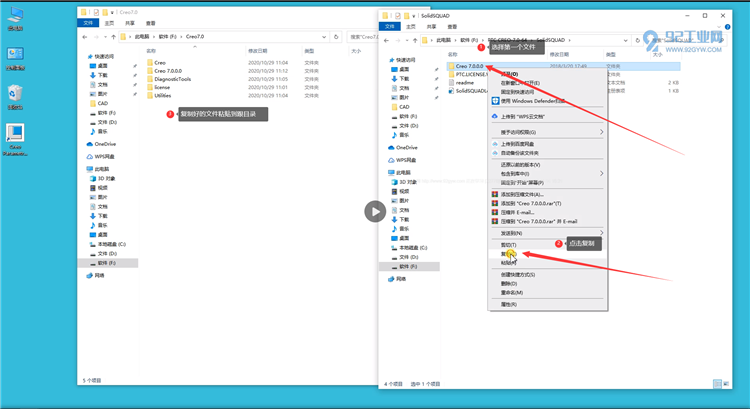Open 主页 tab in Creo7.0 window ribbon
This screenshot has height=409, width=750.
click(110, 23)
